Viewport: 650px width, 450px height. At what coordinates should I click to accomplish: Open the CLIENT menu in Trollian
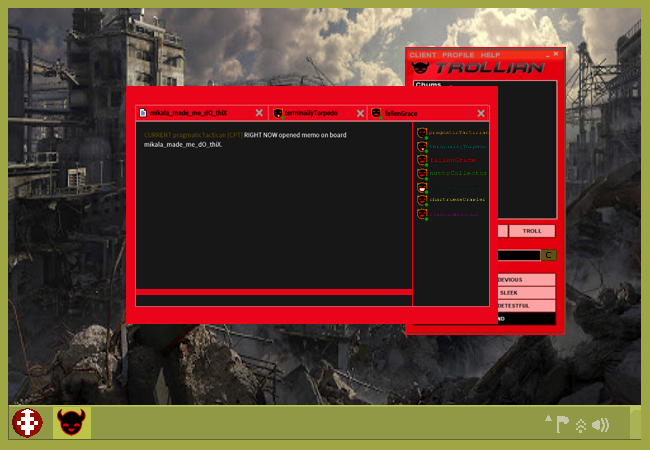click(423, 54)
